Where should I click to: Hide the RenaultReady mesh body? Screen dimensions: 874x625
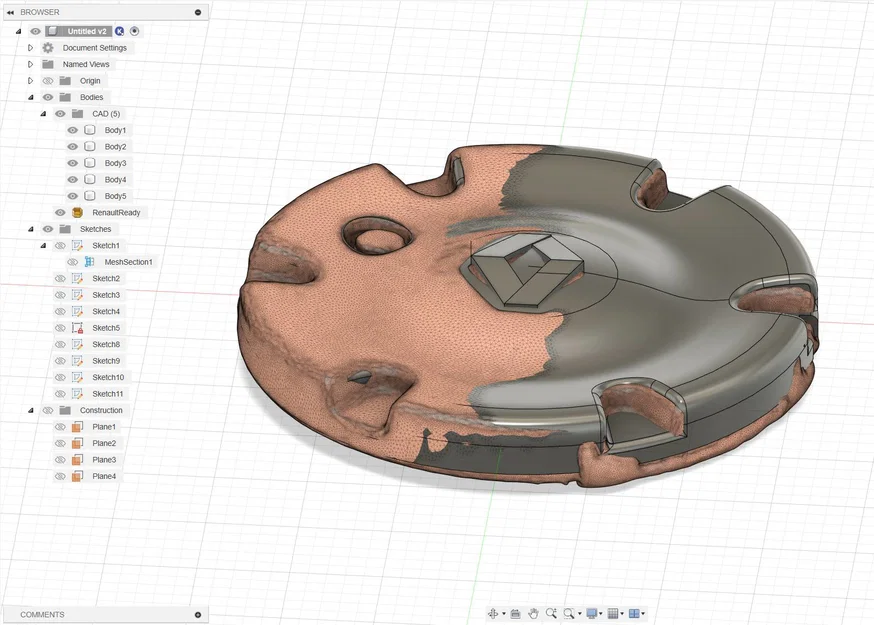click(x=60, y=212)
